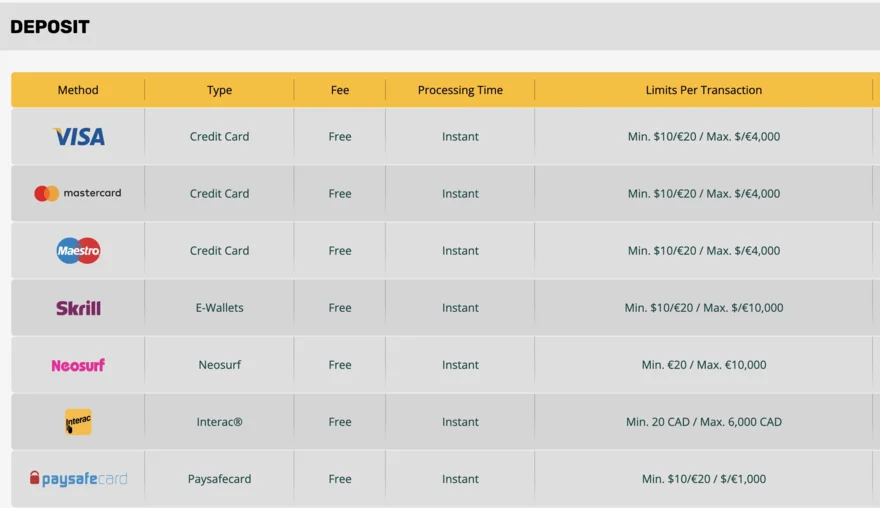Click the paysafecard logo

coord(79,479)
